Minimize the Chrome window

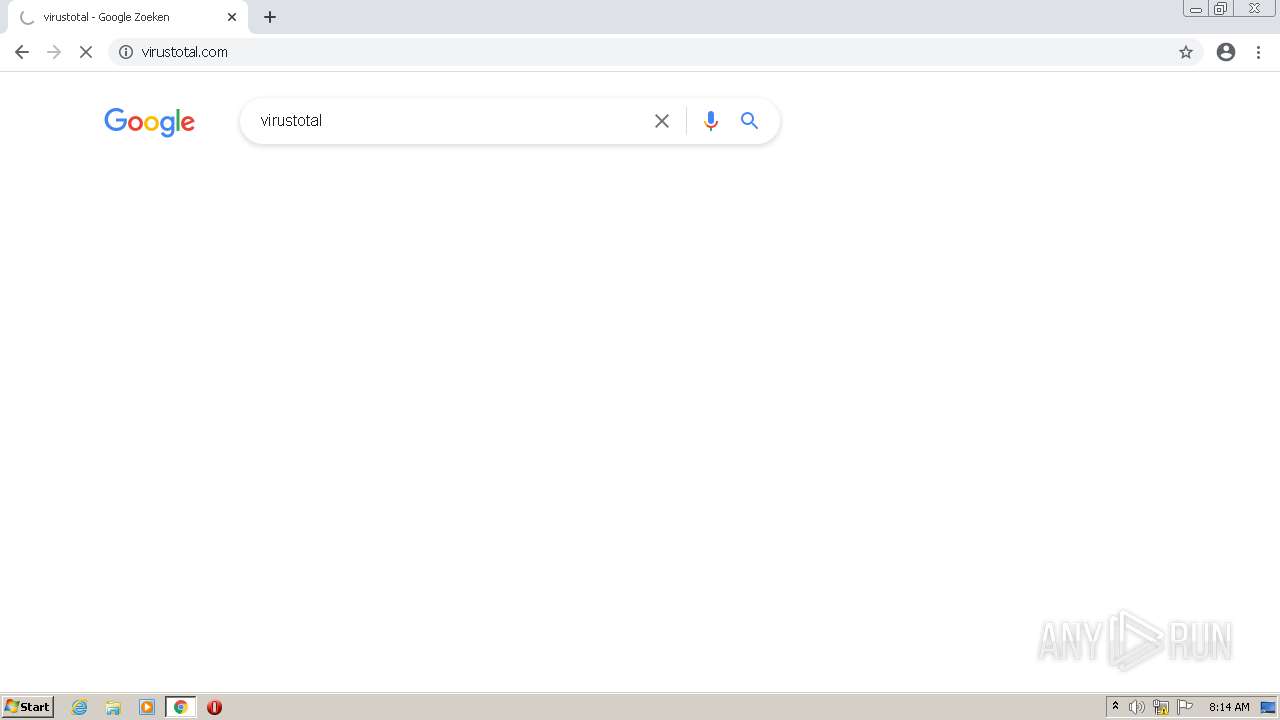[x=1196, y=9]
